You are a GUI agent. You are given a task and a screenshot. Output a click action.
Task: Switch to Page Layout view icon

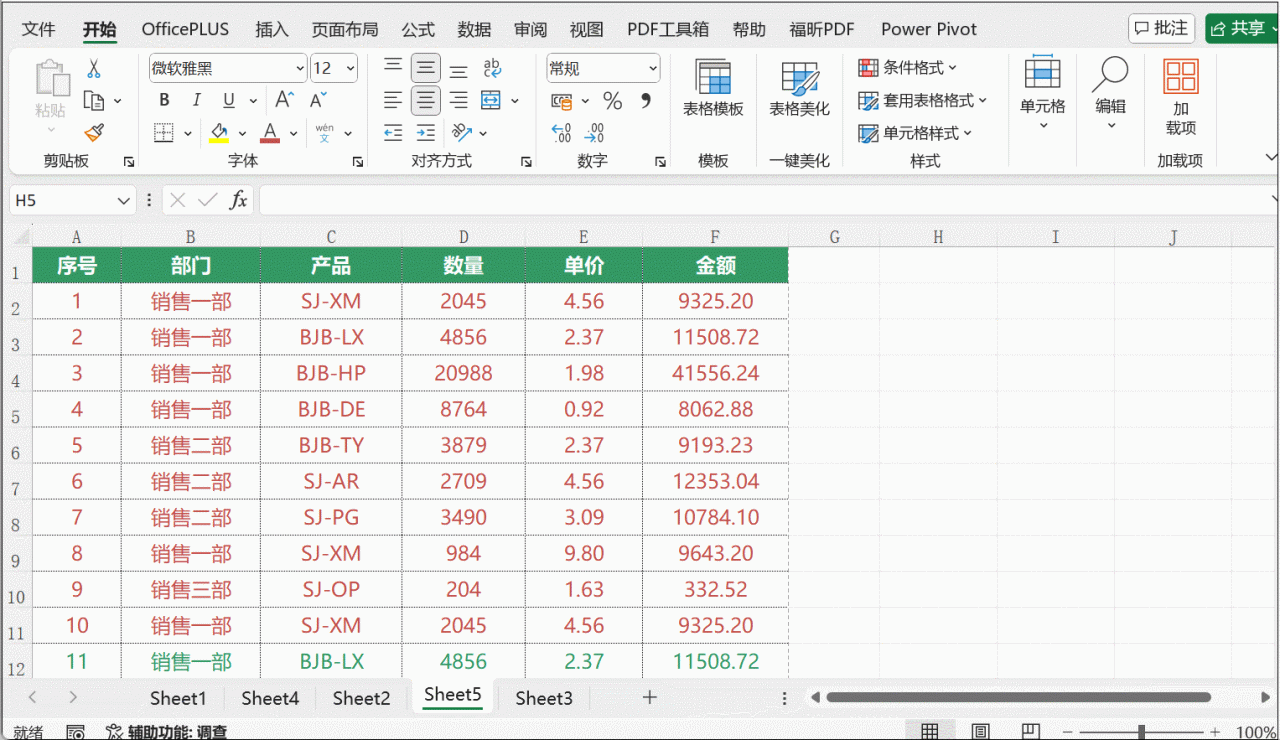(x=980, y=732)
